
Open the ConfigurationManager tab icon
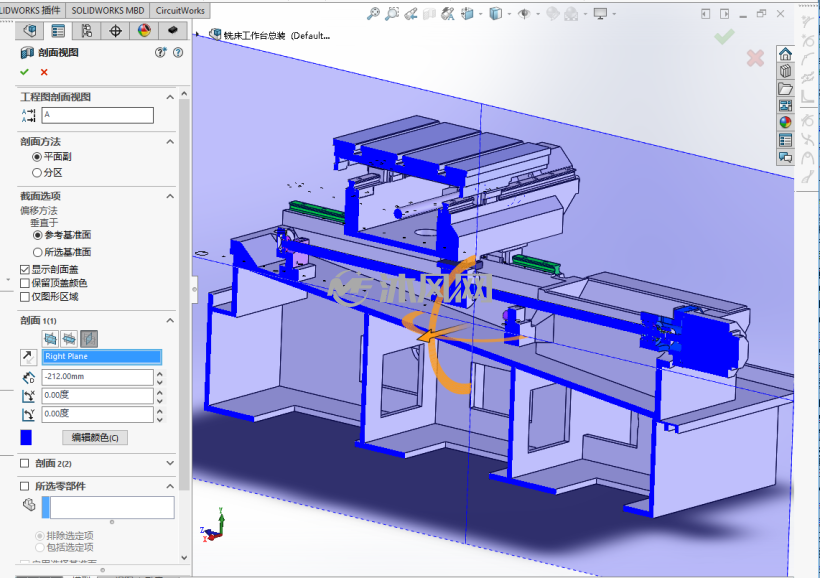click(x=87, y=31)
